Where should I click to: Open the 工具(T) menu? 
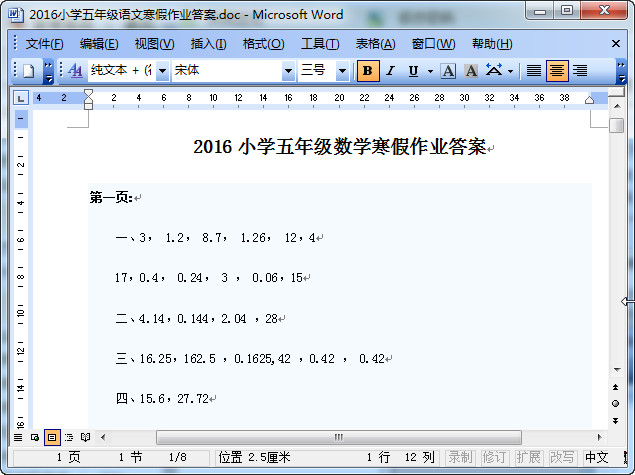[x=320, y=44]
